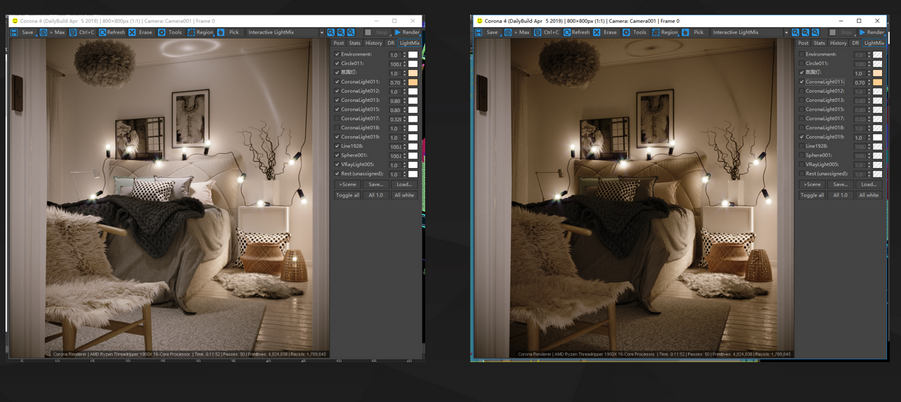This screenshot has height=402, width=901.
Task: Enable the Sphere001 checkbox in the right window
Action: (800, 155)
